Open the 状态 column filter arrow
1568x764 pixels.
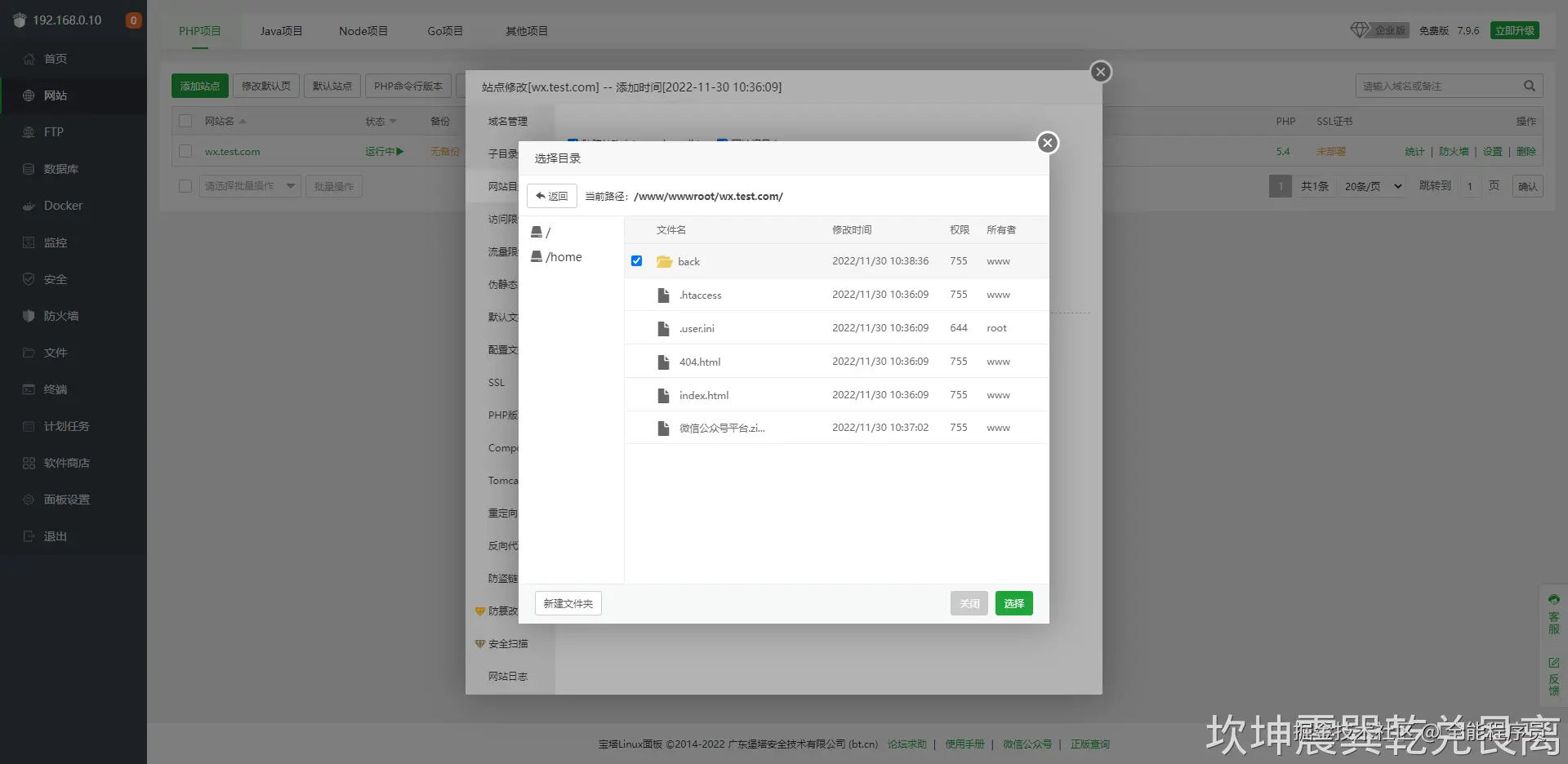(x=394, y=122)
